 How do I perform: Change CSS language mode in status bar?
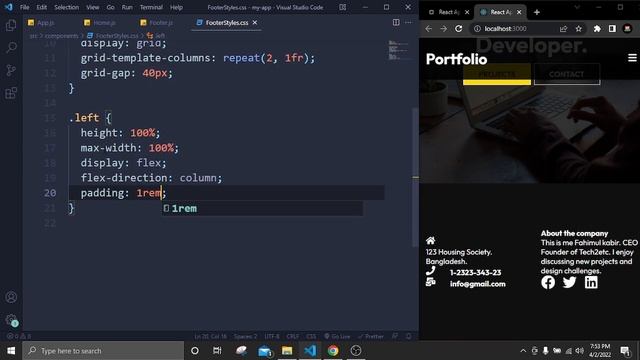click(x=311, y=336)
